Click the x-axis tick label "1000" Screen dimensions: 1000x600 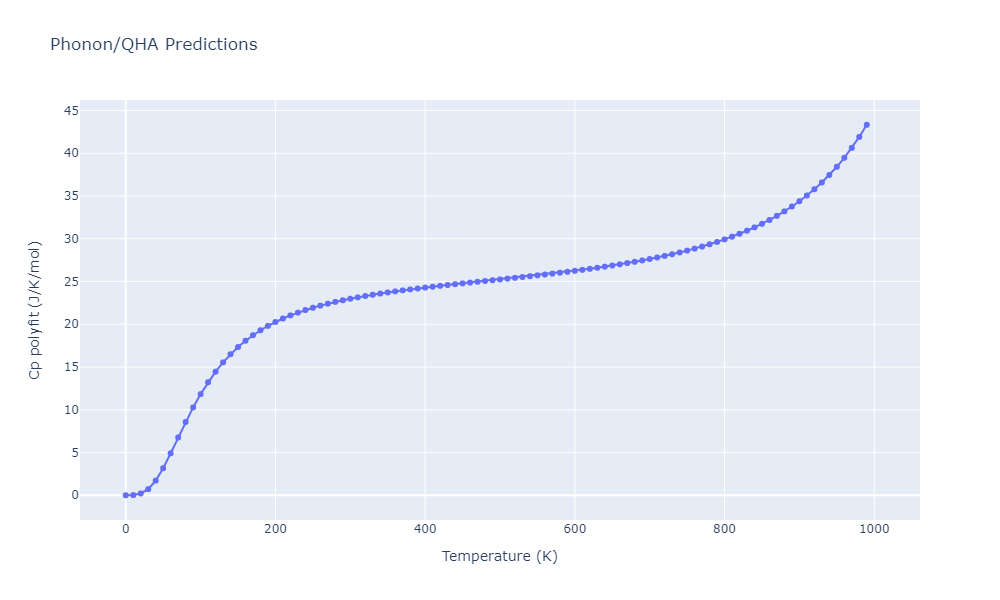pos(874,529)
